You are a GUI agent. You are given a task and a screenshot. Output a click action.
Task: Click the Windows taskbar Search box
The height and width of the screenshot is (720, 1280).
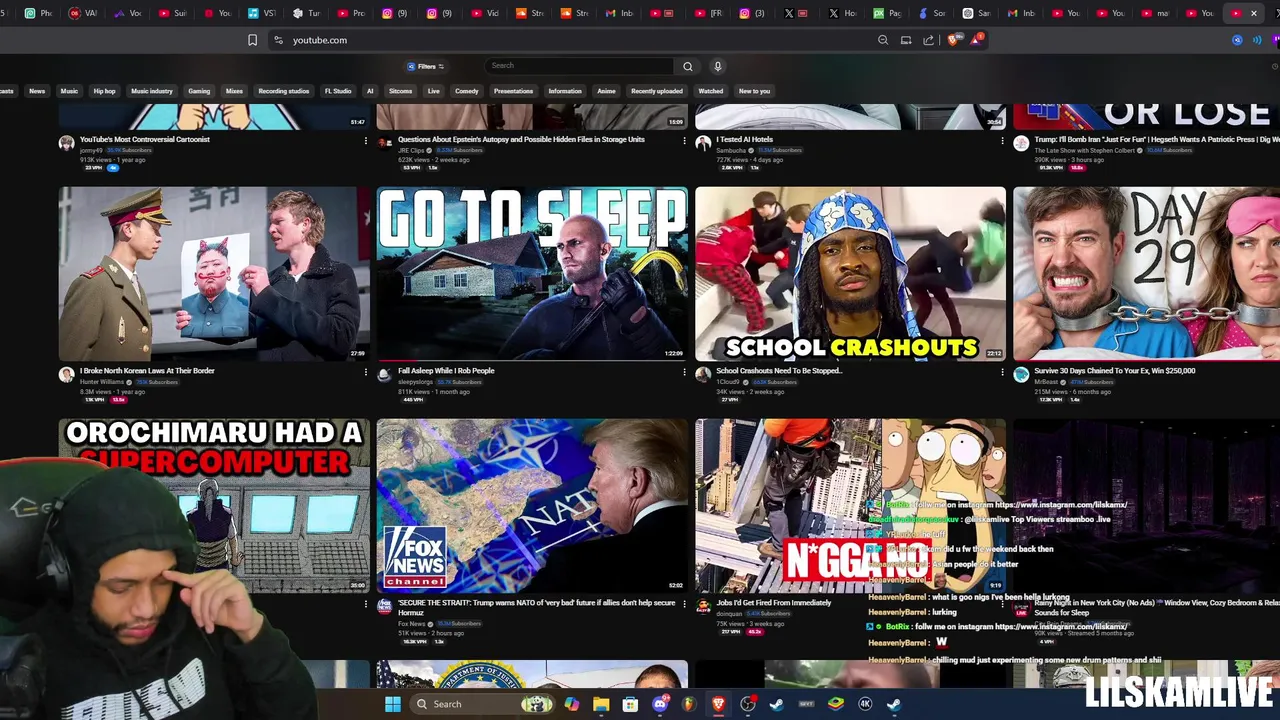pyautogui.click(x=482, y=704)
